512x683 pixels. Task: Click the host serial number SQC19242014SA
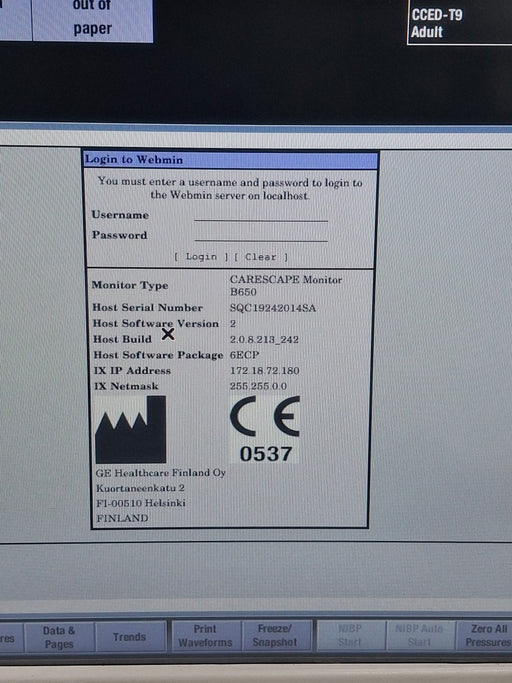[273, 308]
